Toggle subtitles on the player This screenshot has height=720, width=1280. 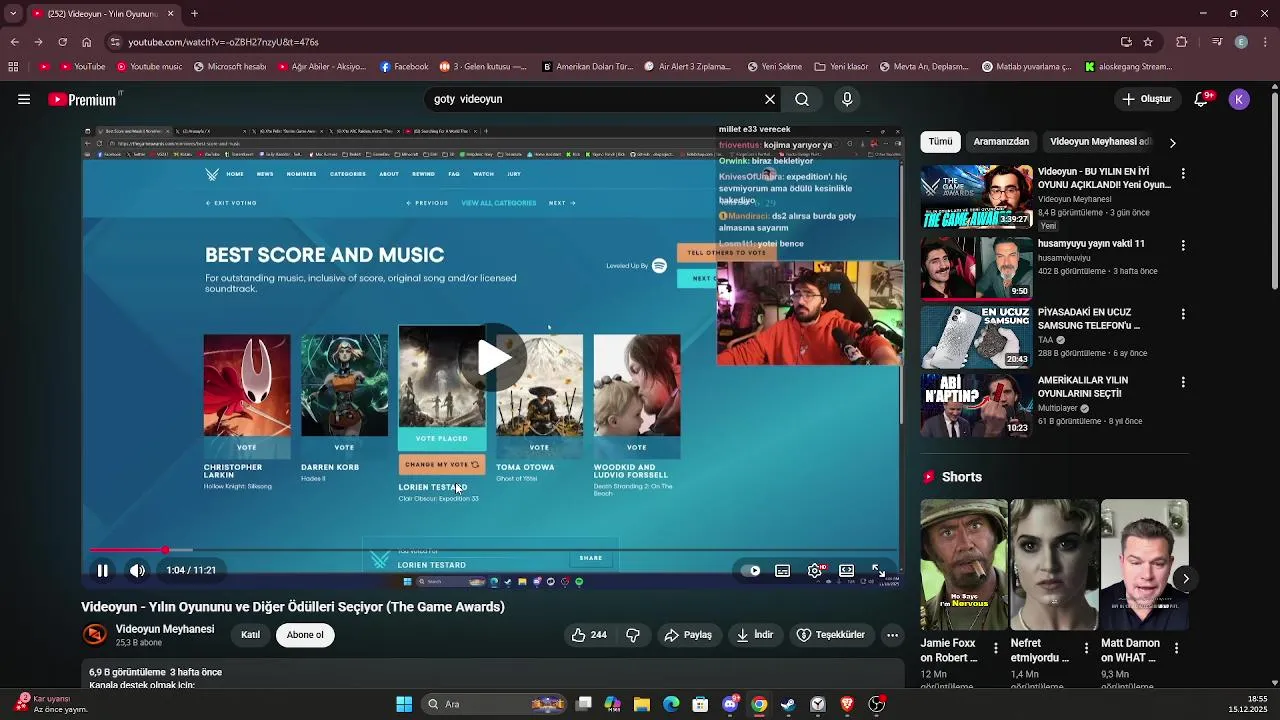(x=783, y=570)
